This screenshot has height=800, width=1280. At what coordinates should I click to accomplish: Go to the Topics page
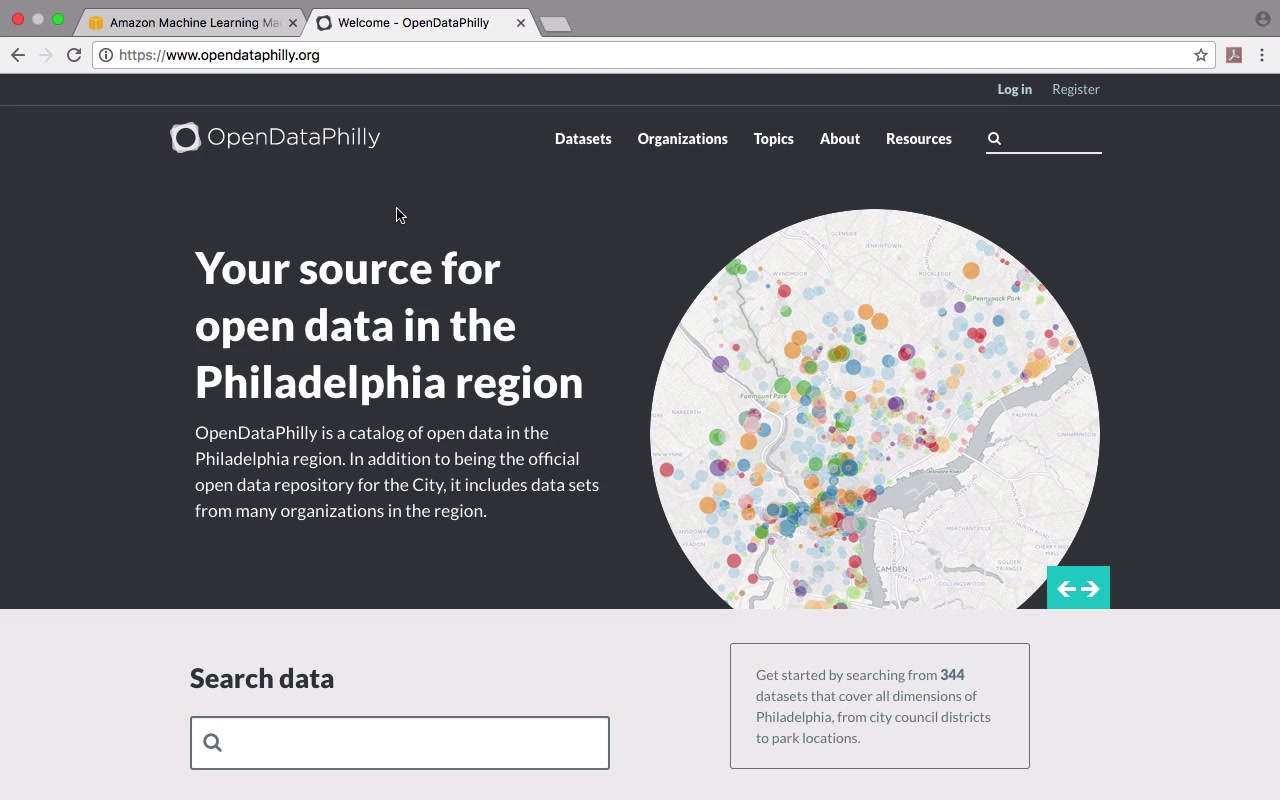point(774,139)
